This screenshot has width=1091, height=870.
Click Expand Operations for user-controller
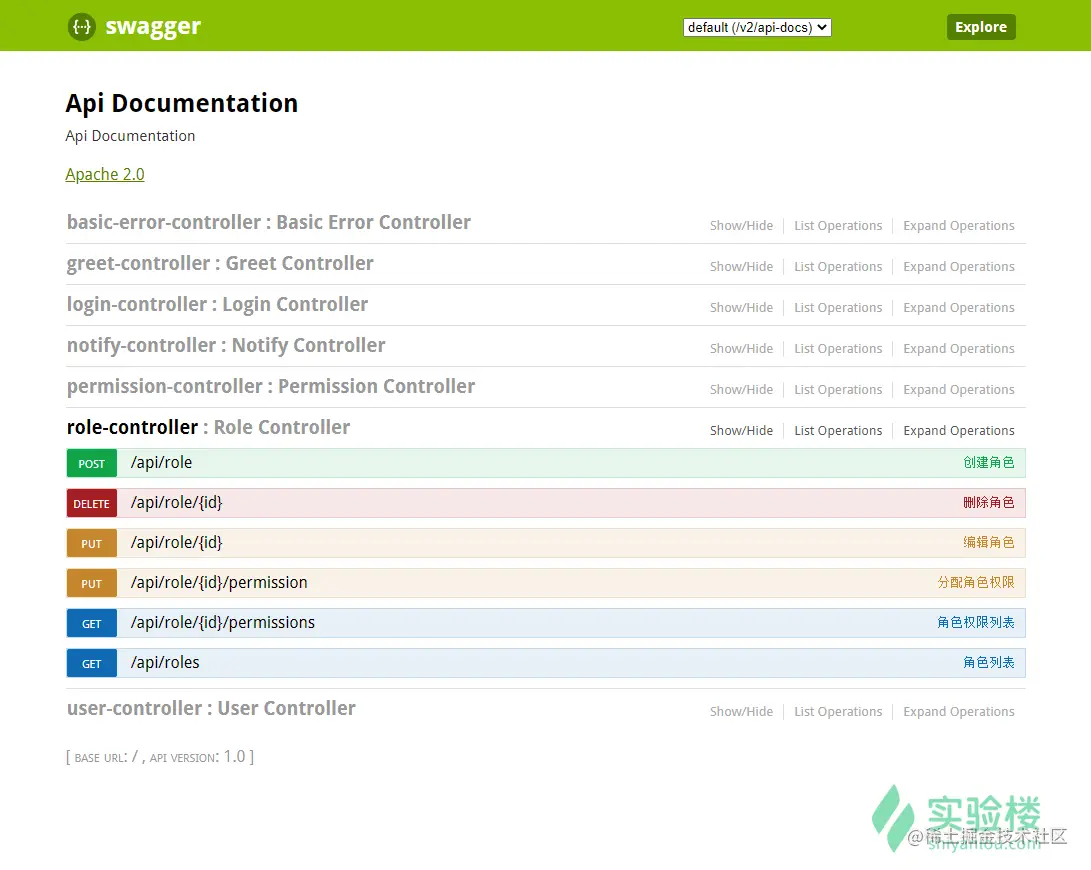[959, 712]
